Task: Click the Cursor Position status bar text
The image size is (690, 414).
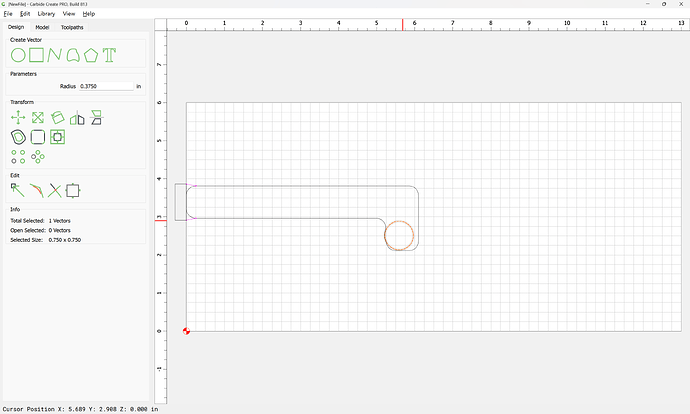Action: [x=81, y=409]
